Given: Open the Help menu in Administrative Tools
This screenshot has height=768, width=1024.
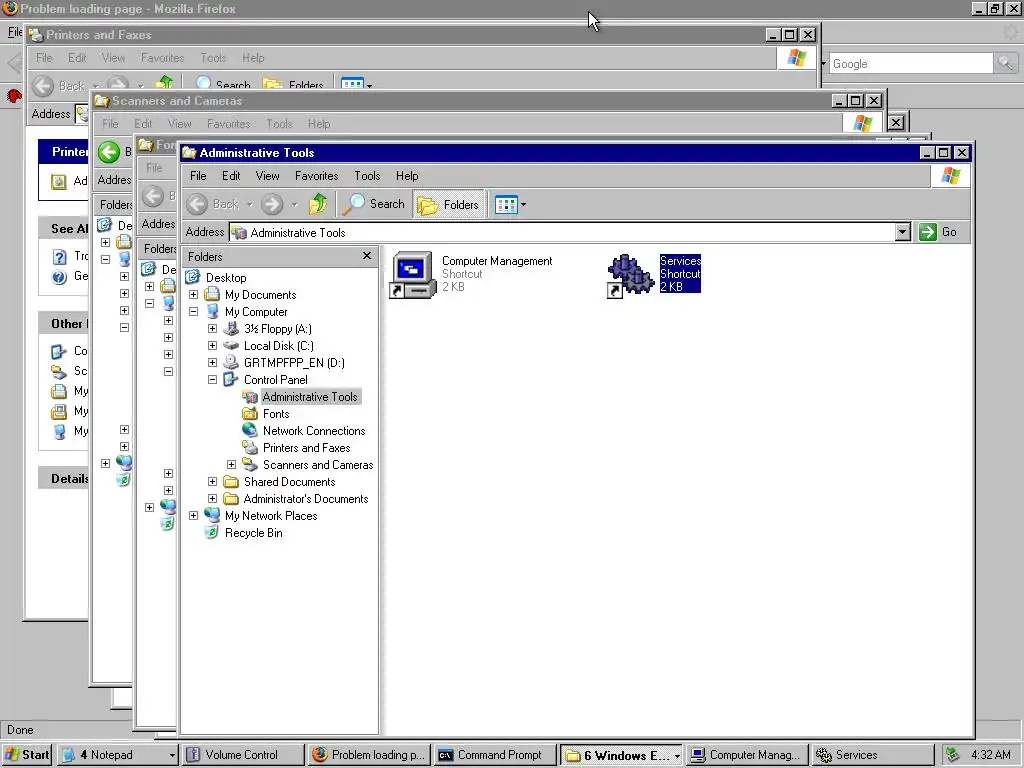Looking at the screenshot, I should [x=407, y=176].
